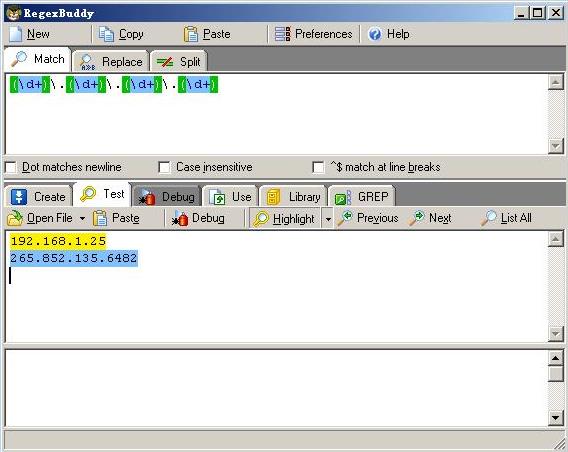Switch to the Match tab
This screenshot has width=568, height=452.
point(38,59)
